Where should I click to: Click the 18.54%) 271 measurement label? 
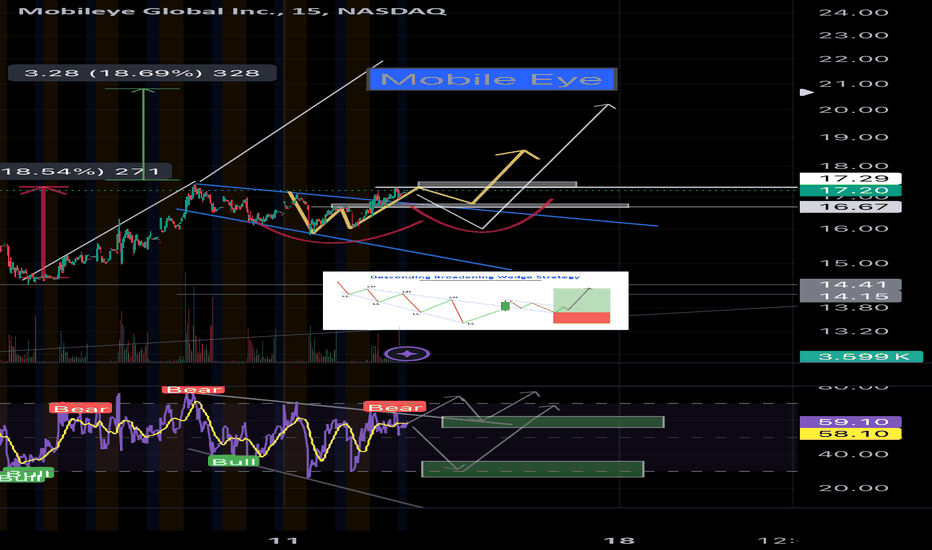(x=85, y=172)
